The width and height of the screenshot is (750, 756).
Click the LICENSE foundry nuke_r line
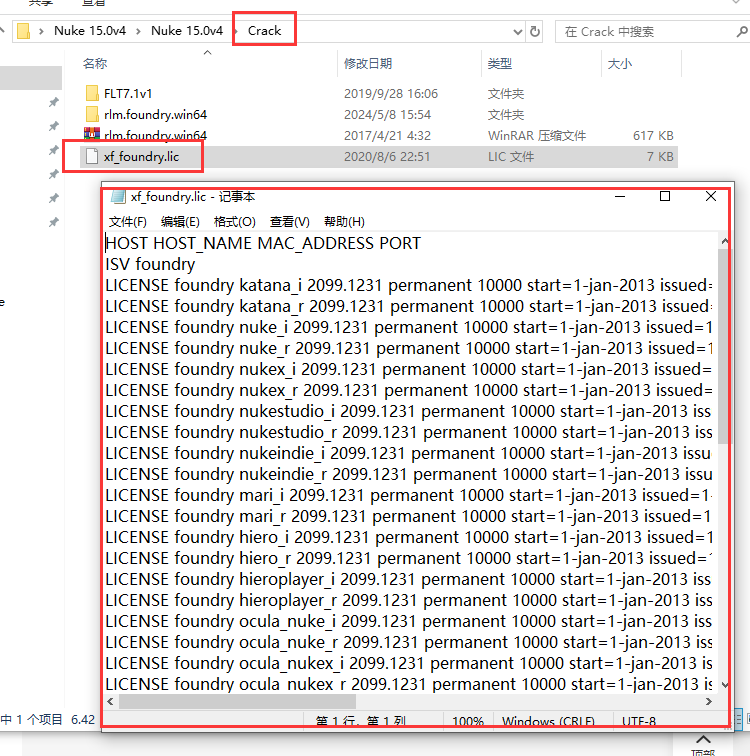click(x=409, y=348)
